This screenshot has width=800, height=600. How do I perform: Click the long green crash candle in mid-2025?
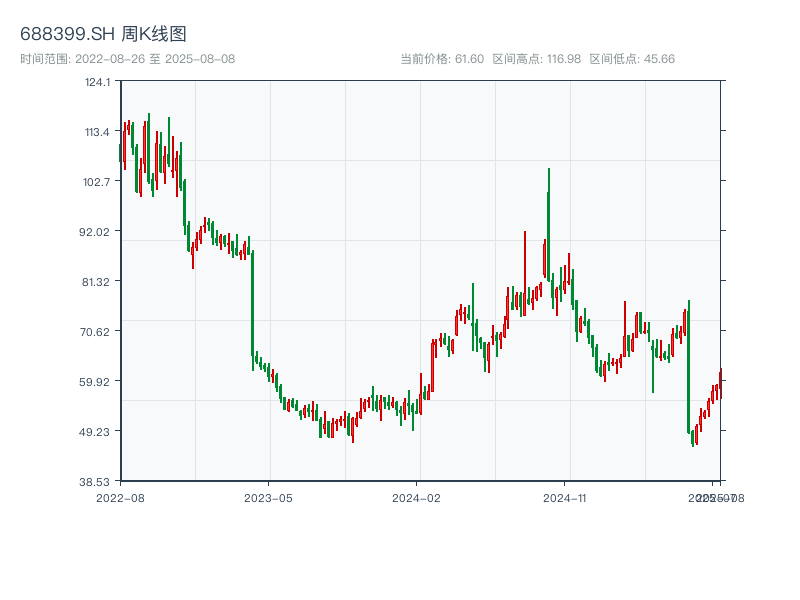tap(689, 366)
